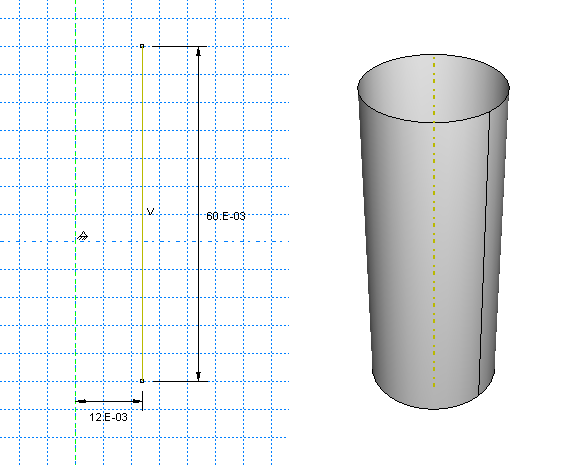The width and height of the screenshot is (578, 465).
Task: Click the bottom arrowhead of the 60.E-03 dimension
Action: tap(199, 376)
